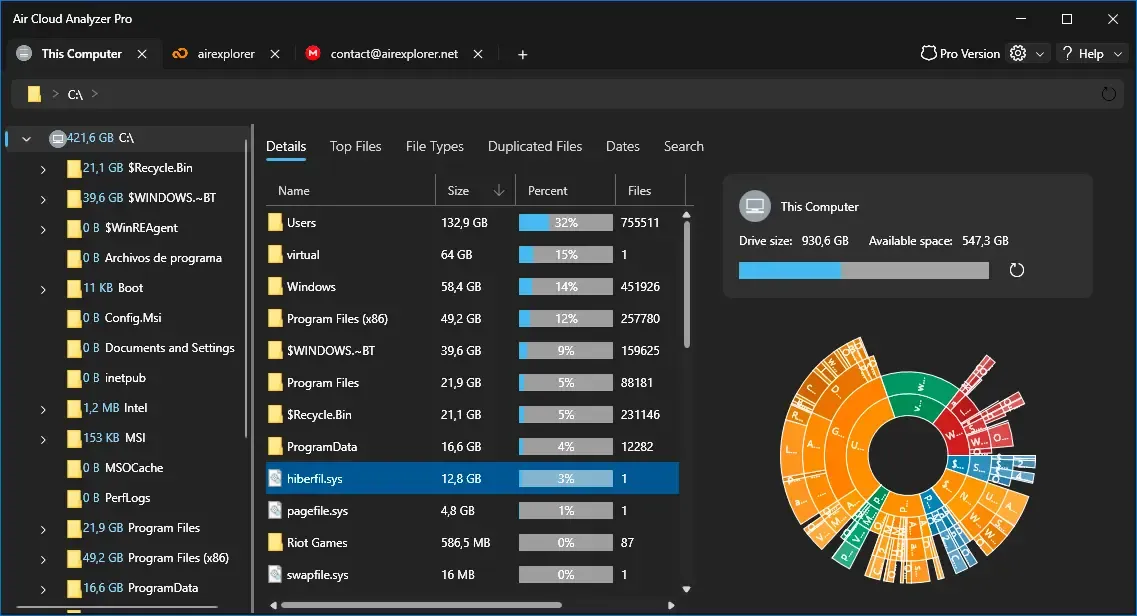Click the Users folder icon

pyautogui.click(x=275, y=222)
